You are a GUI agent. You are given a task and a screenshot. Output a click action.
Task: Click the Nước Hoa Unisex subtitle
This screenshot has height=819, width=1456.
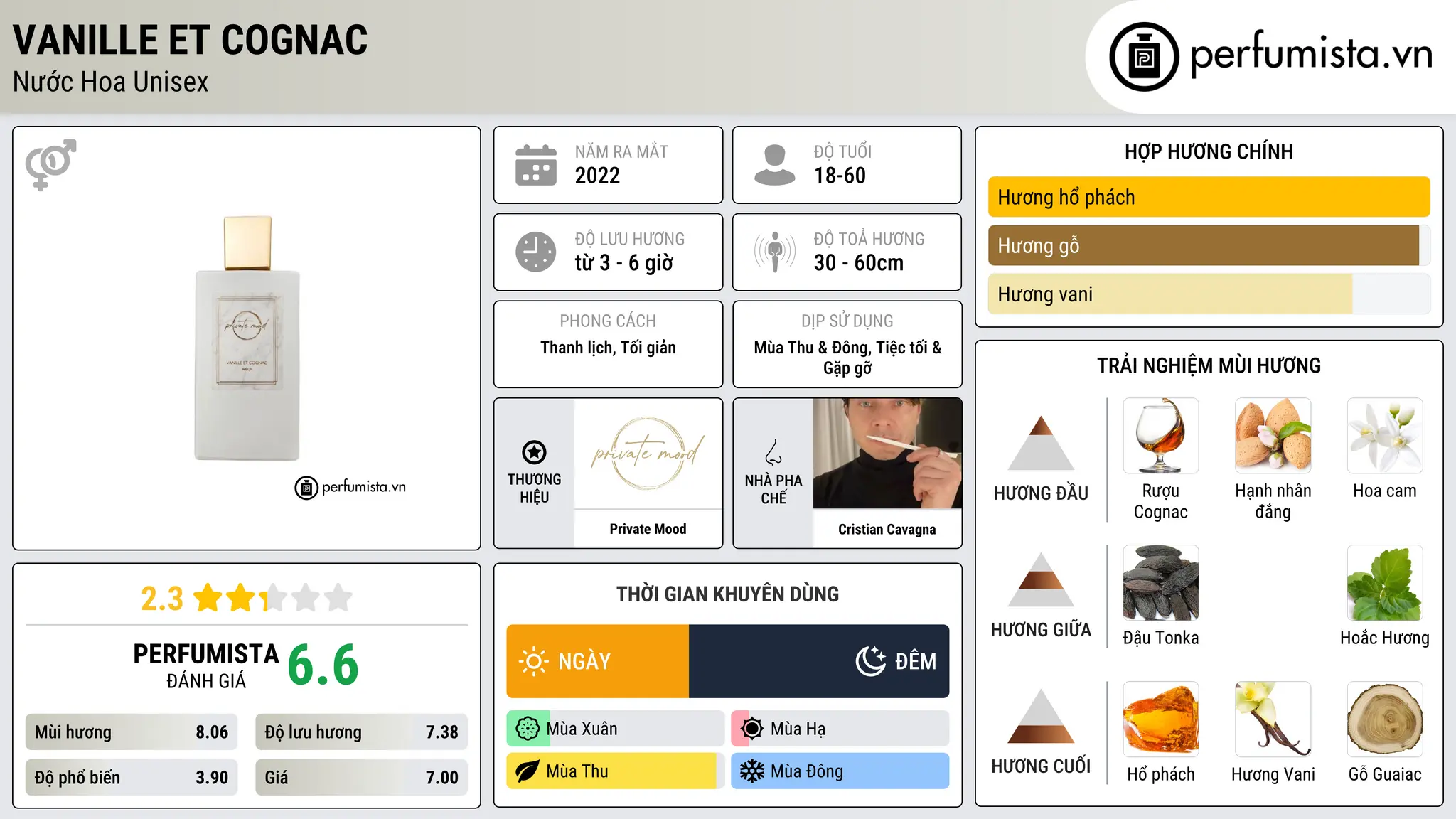tap(111, 82)
